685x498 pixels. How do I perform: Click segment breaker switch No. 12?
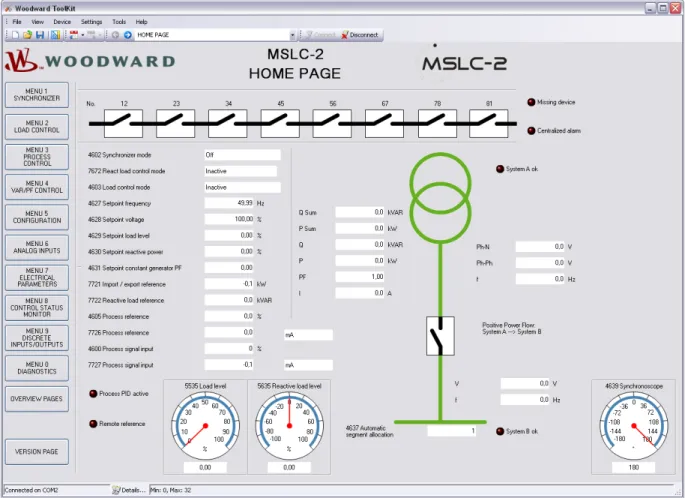click(123, 124)
